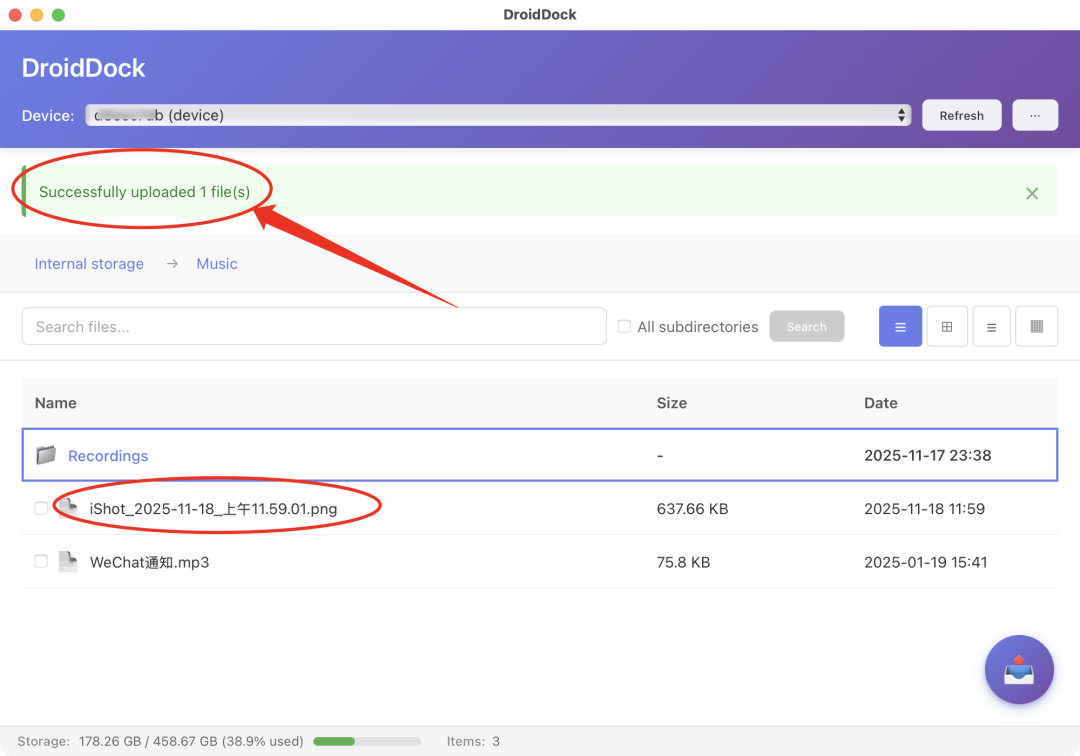This screenshot has width=1080, height=756.
Task: Select the WeChat通知.mp3 file name
Action: pos(149,562)
